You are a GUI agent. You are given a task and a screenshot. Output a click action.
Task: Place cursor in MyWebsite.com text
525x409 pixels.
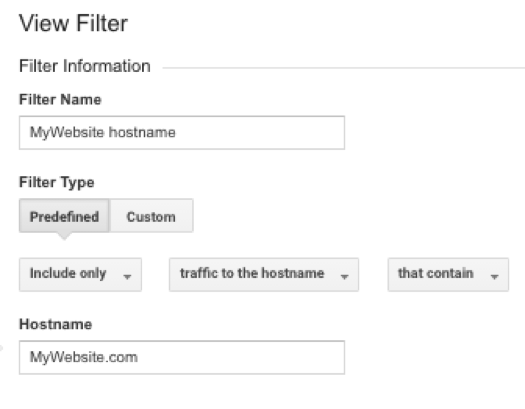pyautogui.click(x=84, y=357)
